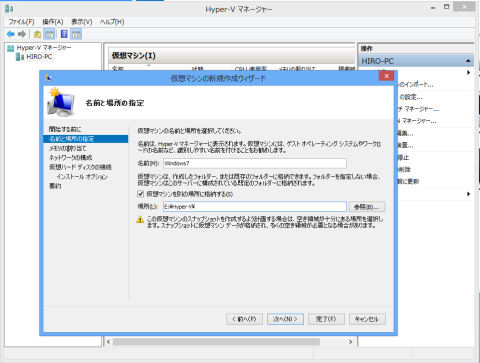Image resolution: width=480 pixels, height=363 pixels.
Task: Toggle 仮想マシンを別の場所に格納する checkbox
Action: coord(141,194)
